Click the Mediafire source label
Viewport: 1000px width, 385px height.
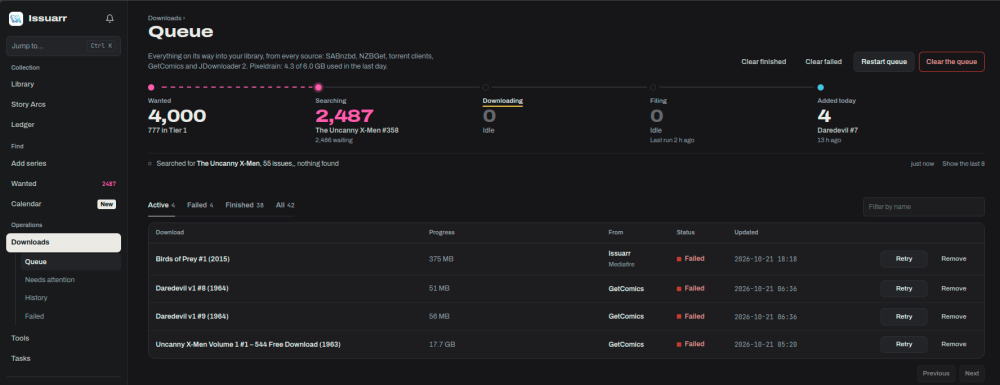pos(621,264)
